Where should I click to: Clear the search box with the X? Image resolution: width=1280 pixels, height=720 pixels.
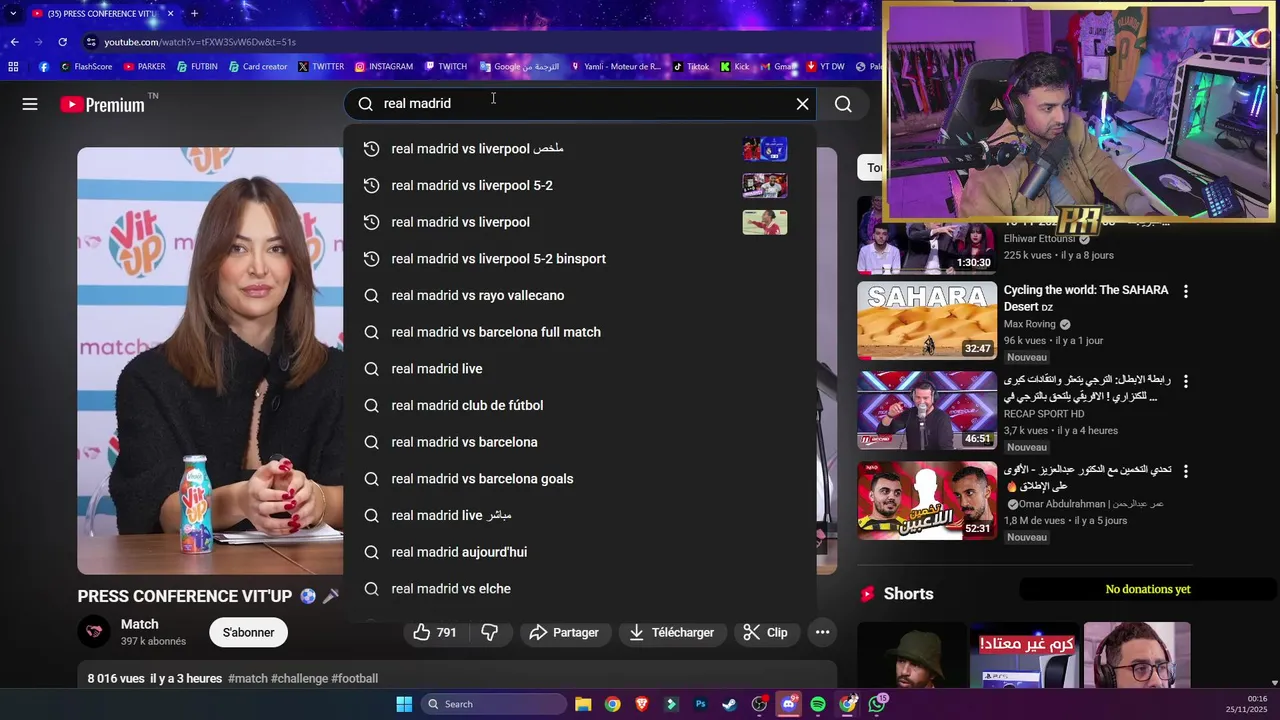[x=802, y=104]
